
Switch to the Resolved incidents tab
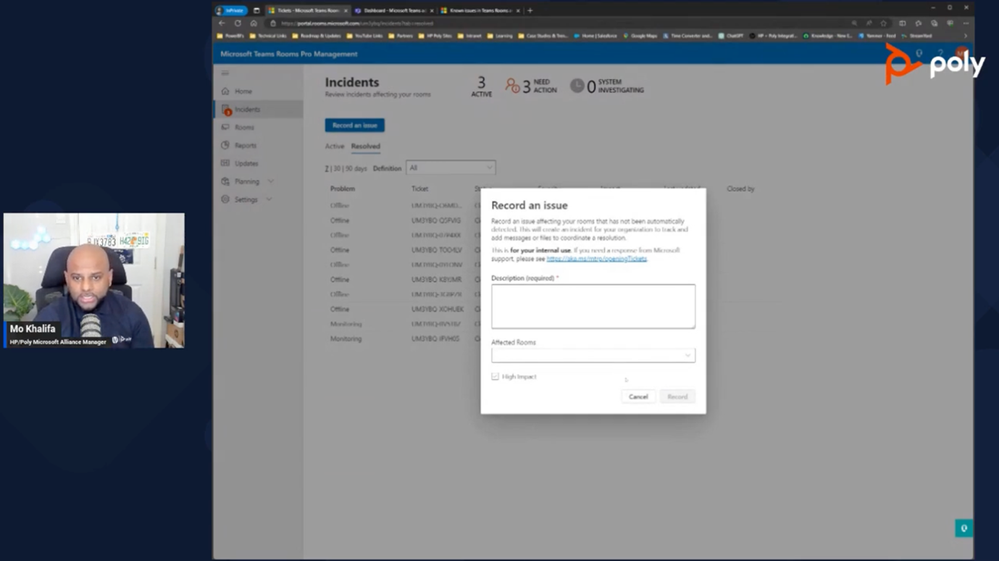(366, 146)
